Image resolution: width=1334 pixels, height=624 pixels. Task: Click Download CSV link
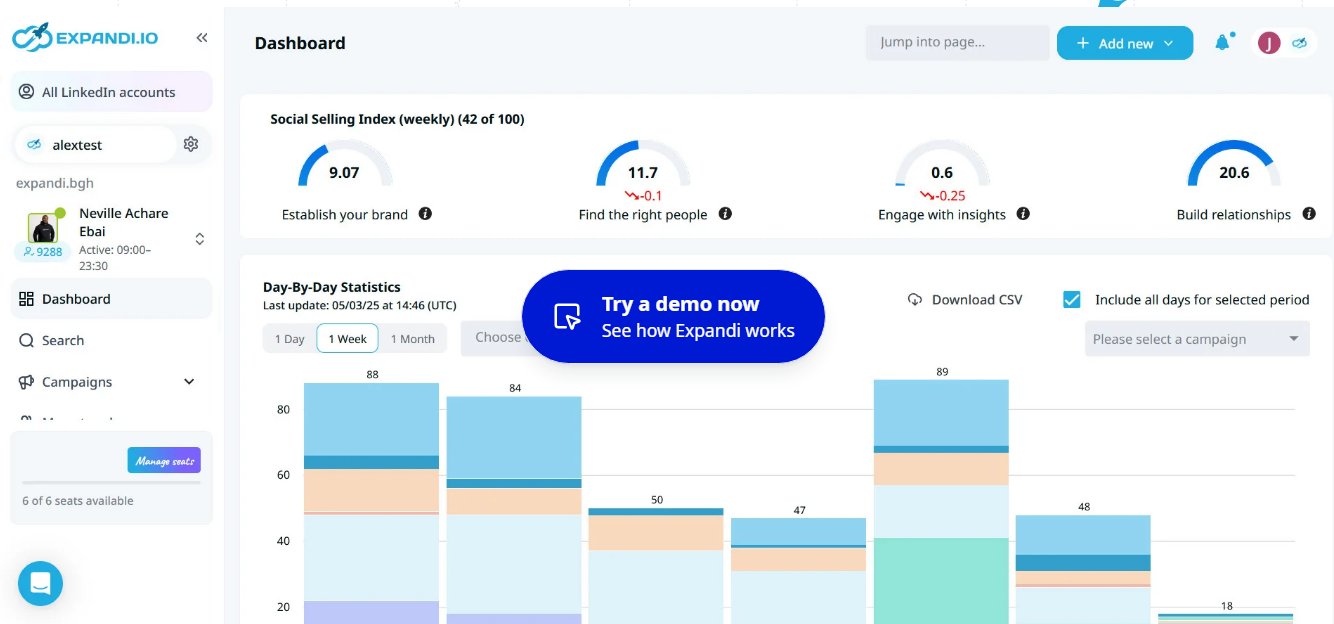965,299
